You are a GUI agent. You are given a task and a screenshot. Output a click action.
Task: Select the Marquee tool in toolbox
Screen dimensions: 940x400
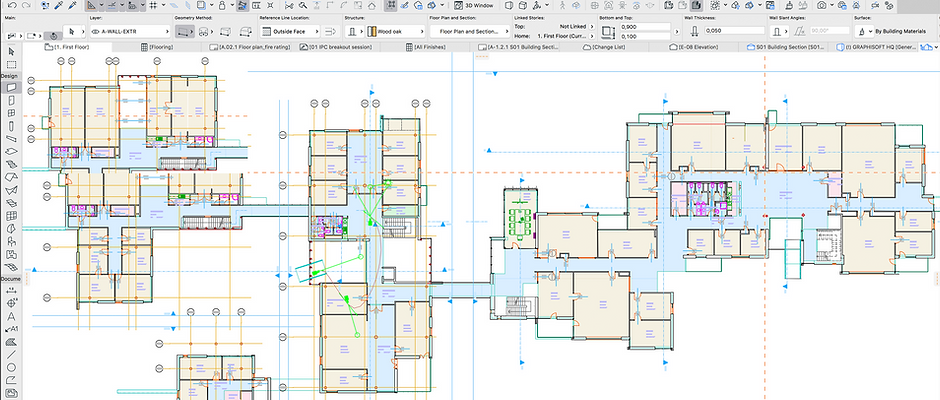(11, 63)
